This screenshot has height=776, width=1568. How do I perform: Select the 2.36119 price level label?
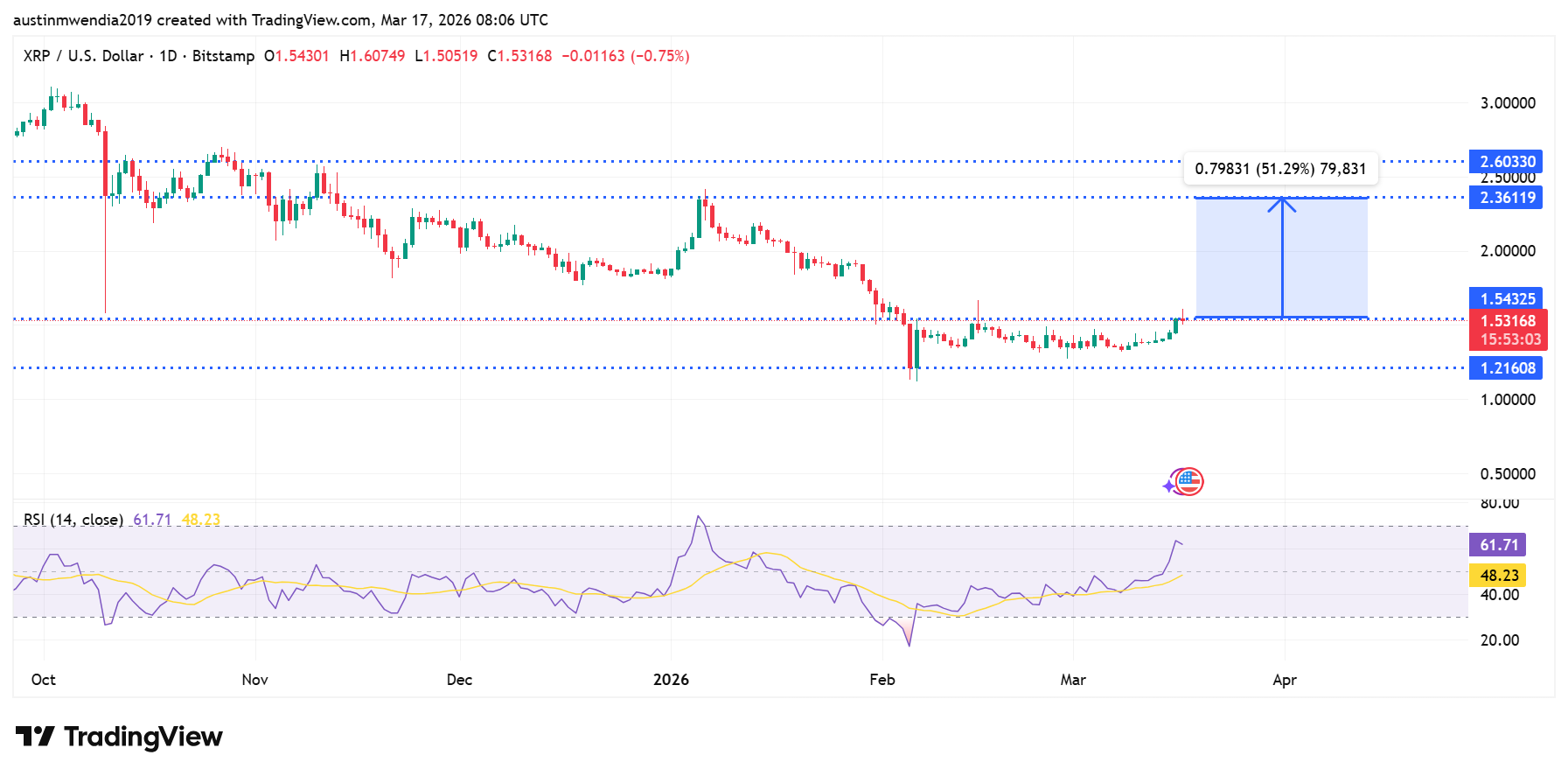click(1506, 198)
